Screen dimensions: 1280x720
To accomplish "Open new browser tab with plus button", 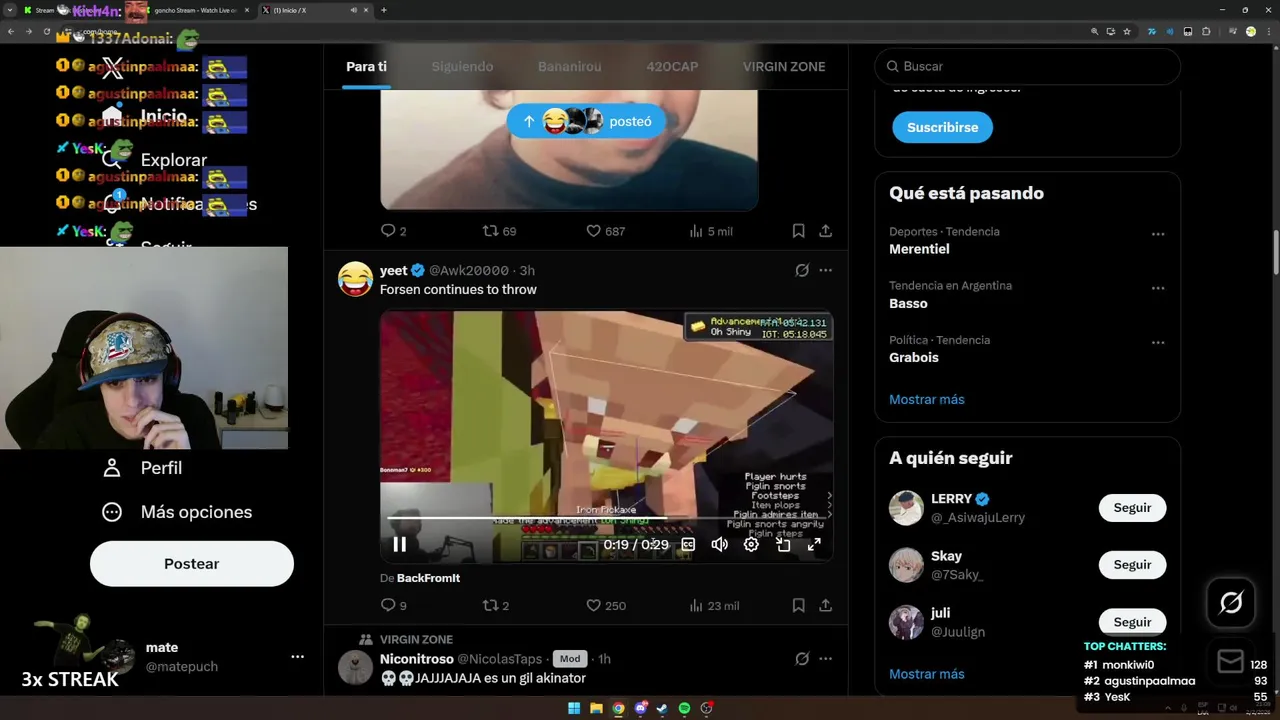I will coord(384,10).
